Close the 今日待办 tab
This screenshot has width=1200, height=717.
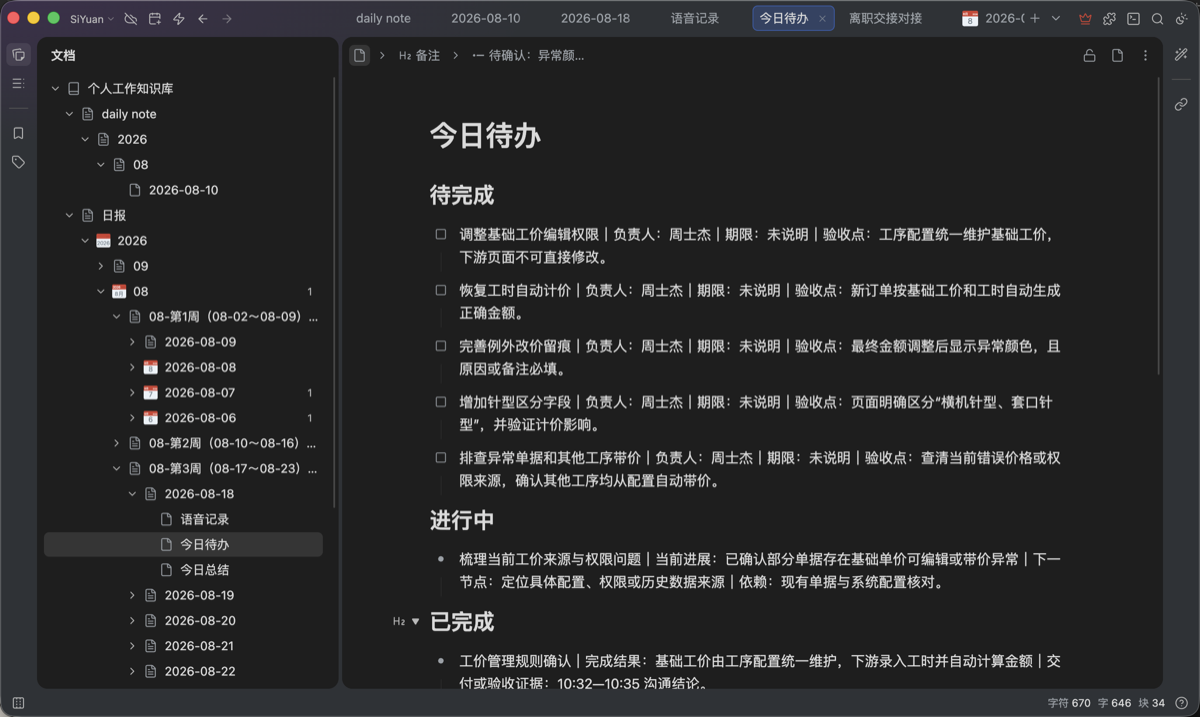click(822, 19)
